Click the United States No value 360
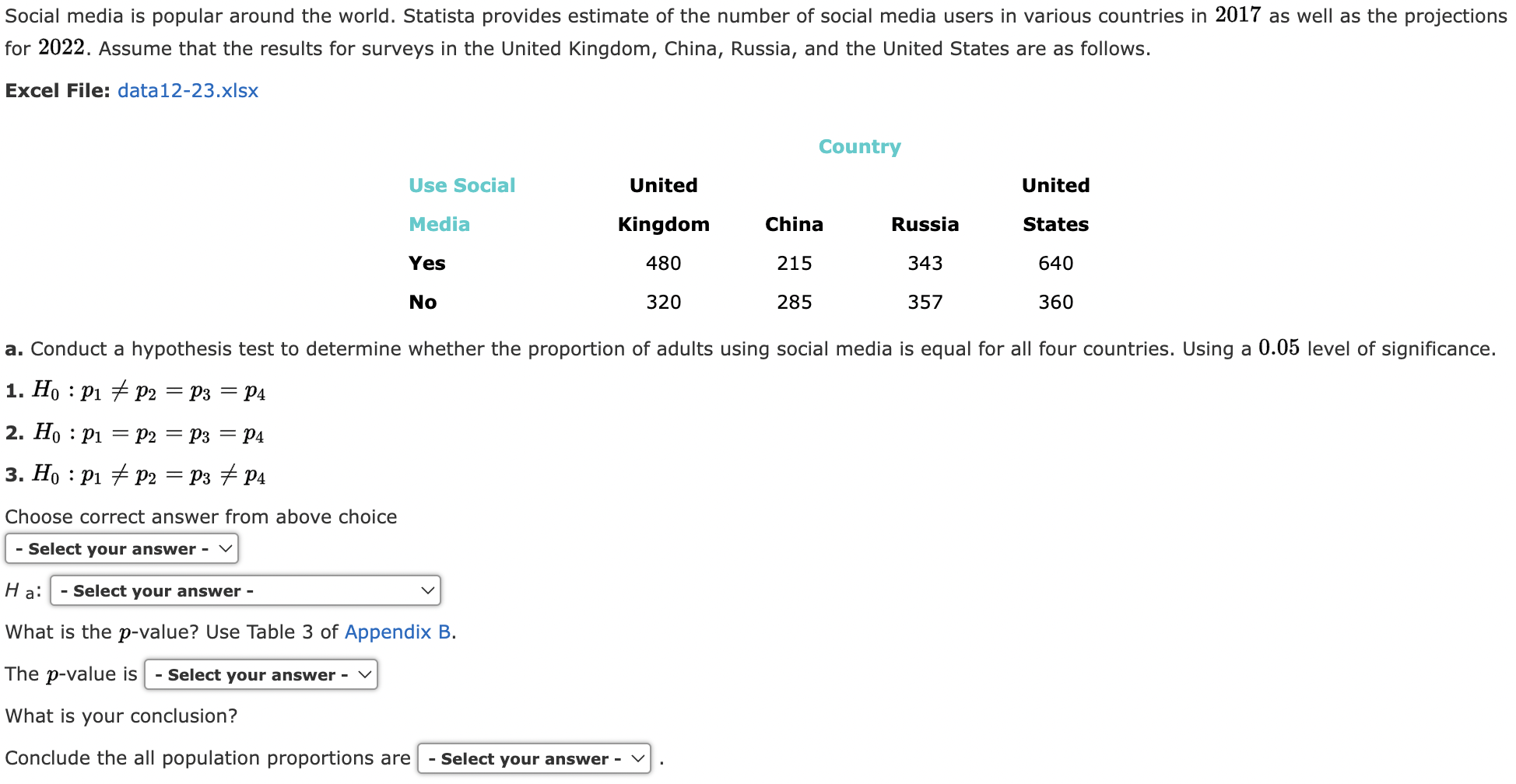Screen dimensions: 1516x784 pyautogui.click(x=1055, y=302)
